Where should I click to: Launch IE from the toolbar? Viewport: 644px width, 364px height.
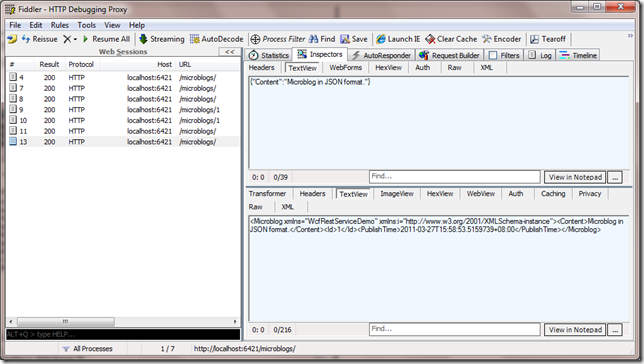point(398,39)
